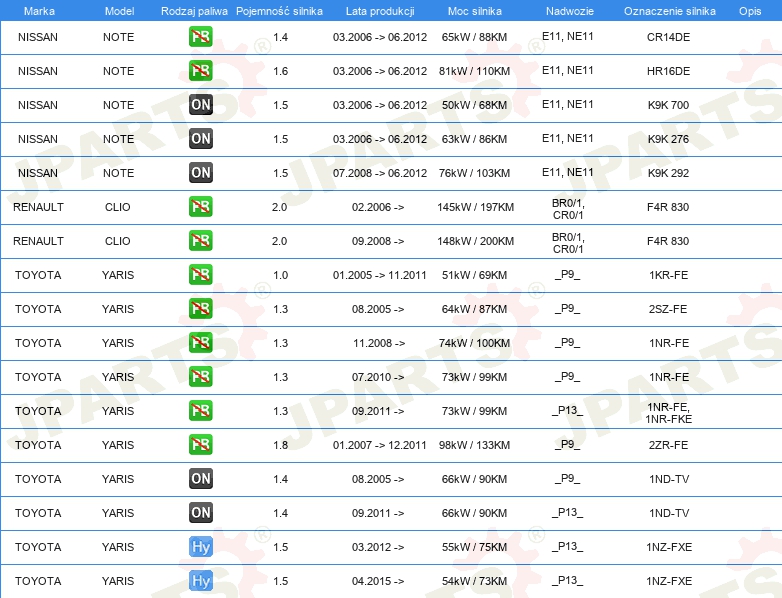Select engine code K9K 292
The height and width of the screenshot is (598, 782).
pos(668,173)
